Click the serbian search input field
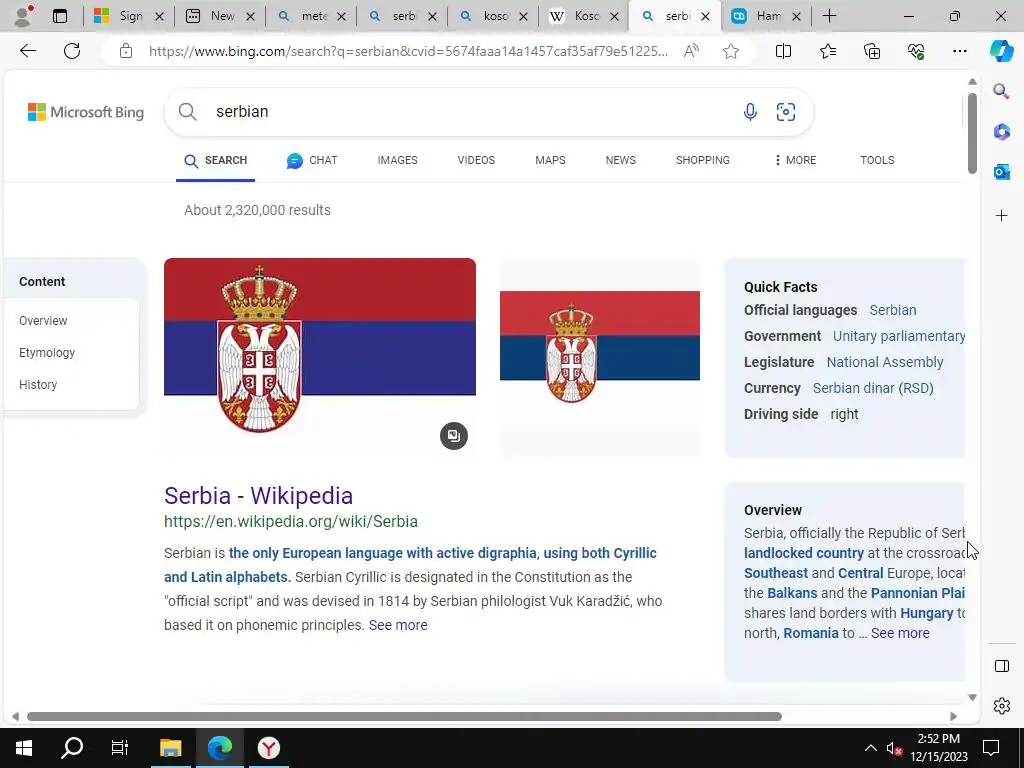Screen dimensions: 1024x768 tap(470, 112)
